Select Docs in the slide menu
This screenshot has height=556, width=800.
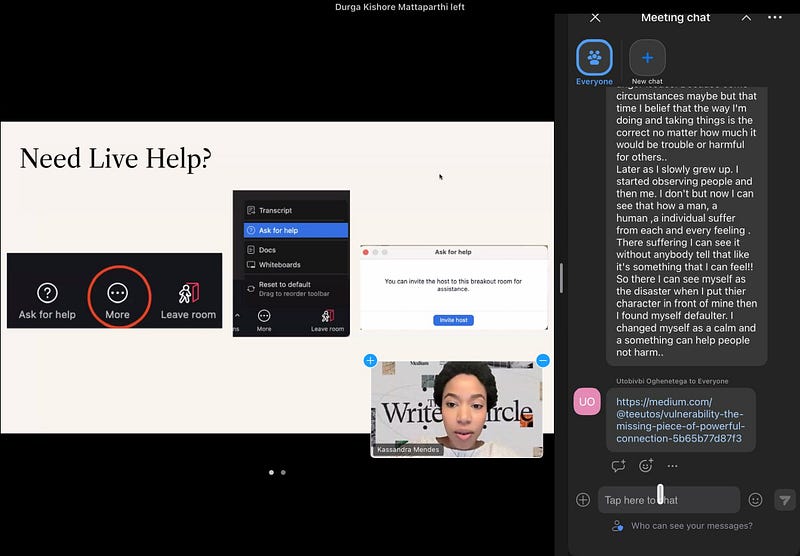(x=295, y=250)
